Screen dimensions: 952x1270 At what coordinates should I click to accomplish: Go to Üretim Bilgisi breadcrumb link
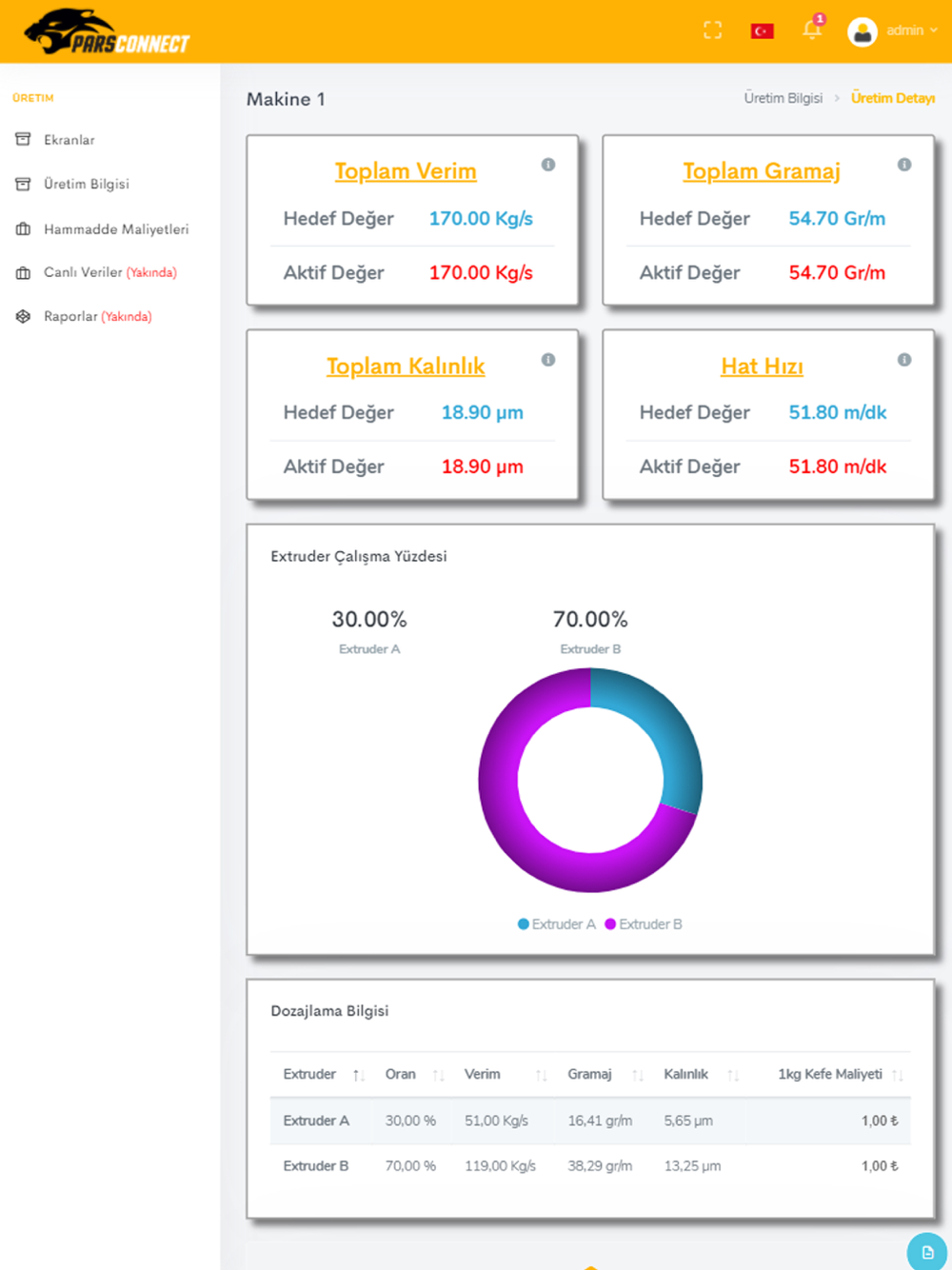[x=783, y=98]
